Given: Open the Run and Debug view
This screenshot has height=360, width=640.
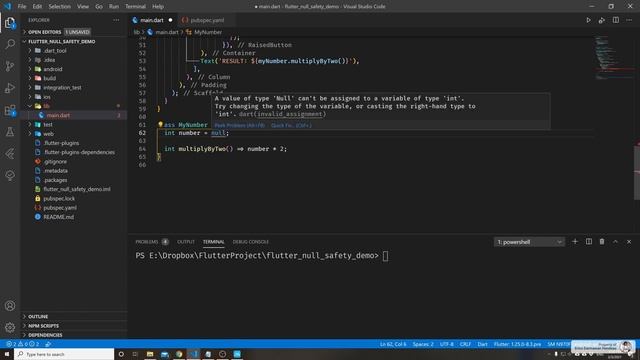Looking at the screenshot, I should coord(10,88).
